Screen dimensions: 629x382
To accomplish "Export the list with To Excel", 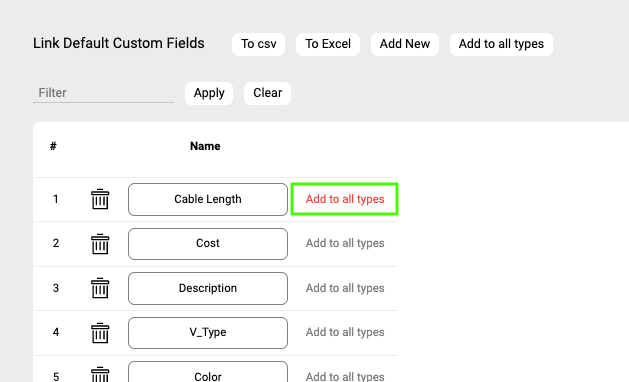I will click(x=328, y=44).
